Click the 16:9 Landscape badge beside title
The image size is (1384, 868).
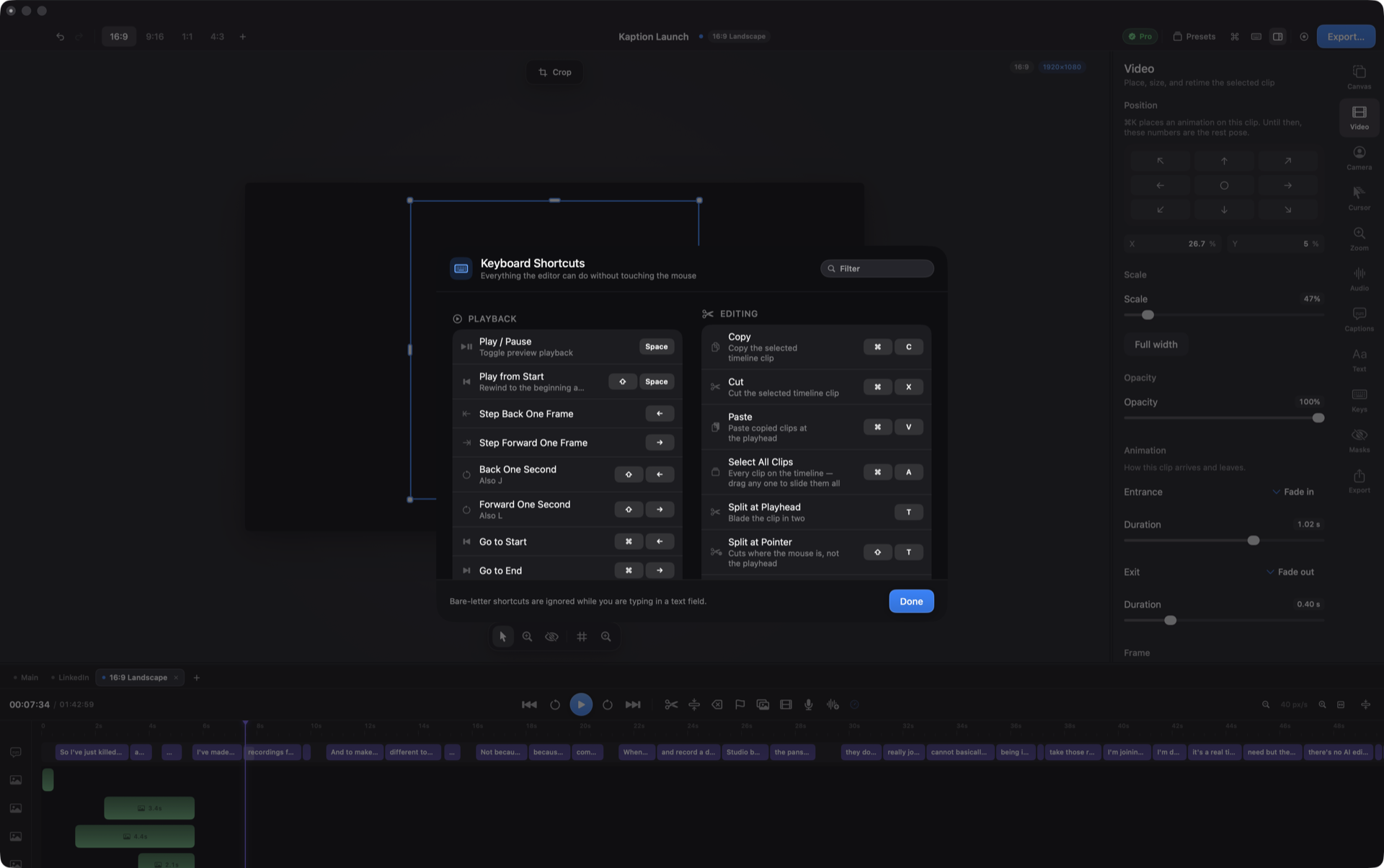pyautogui.click(x=738, y=36)
